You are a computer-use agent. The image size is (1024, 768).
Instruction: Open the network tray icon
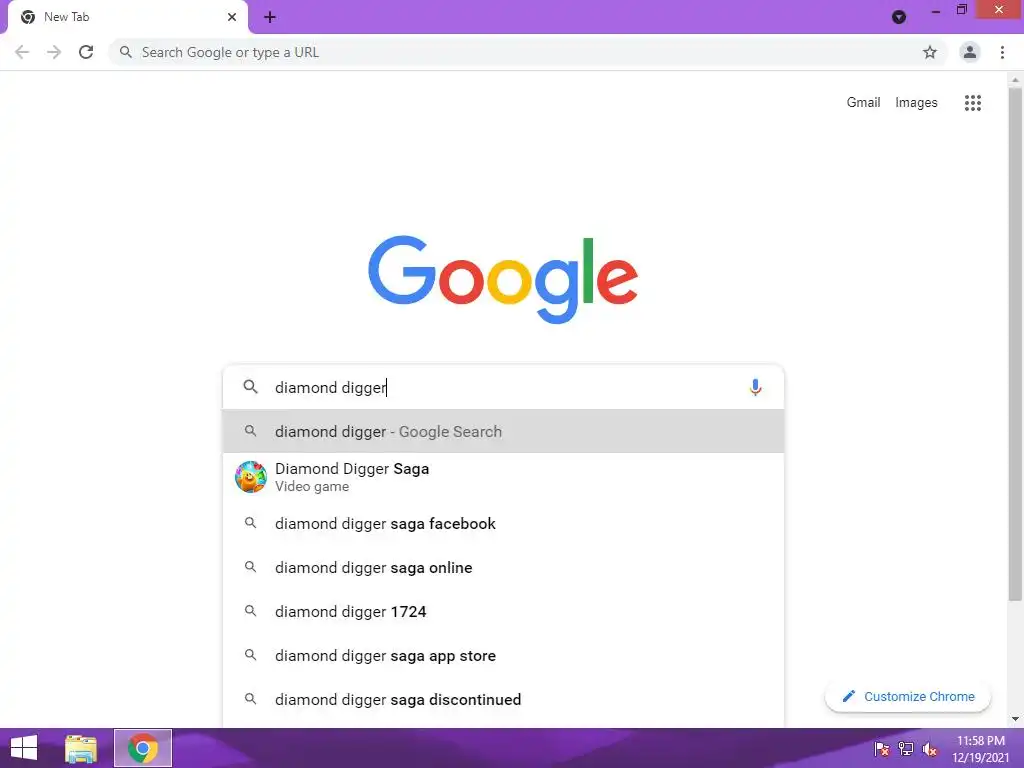pyautogui.click(x=906, y=748)
